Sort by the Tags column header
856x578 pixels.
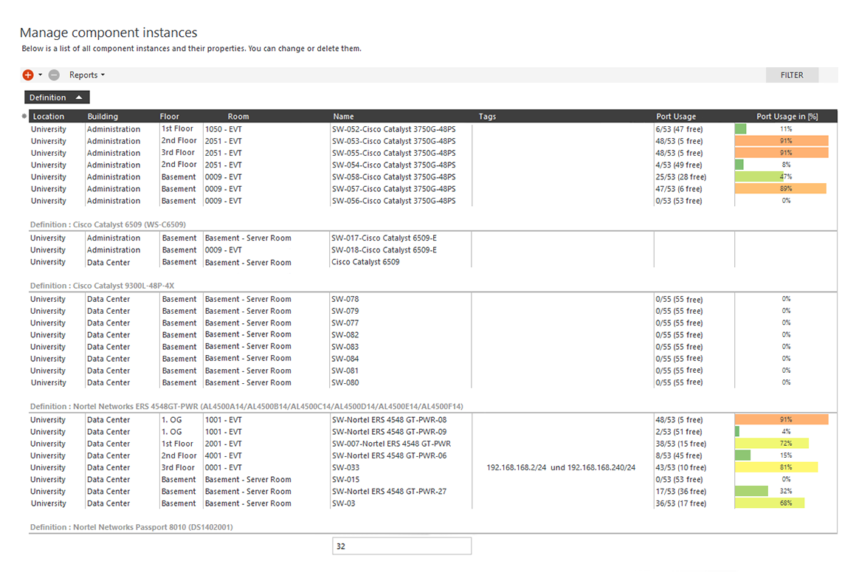[x=487, y=116]
